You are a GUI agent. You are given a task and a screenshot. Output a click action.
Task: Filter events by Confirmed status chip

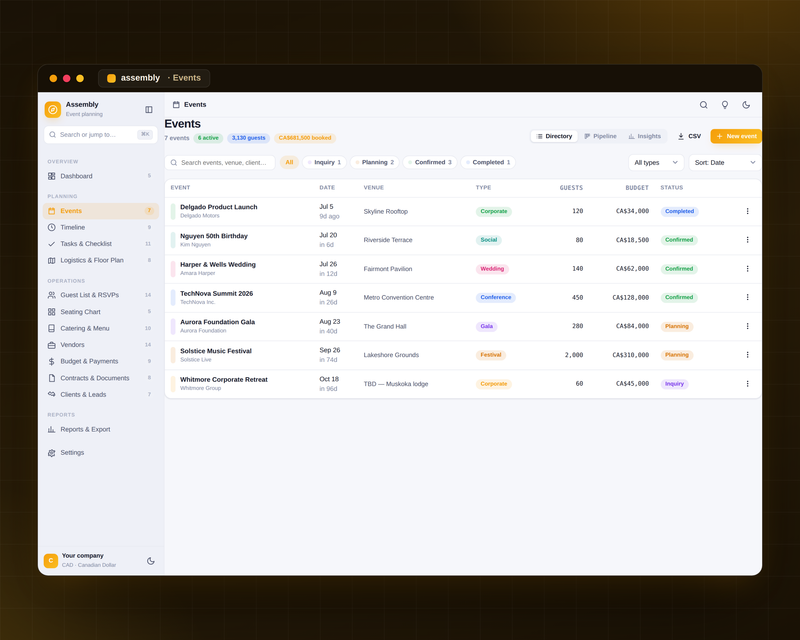[430, 162]
